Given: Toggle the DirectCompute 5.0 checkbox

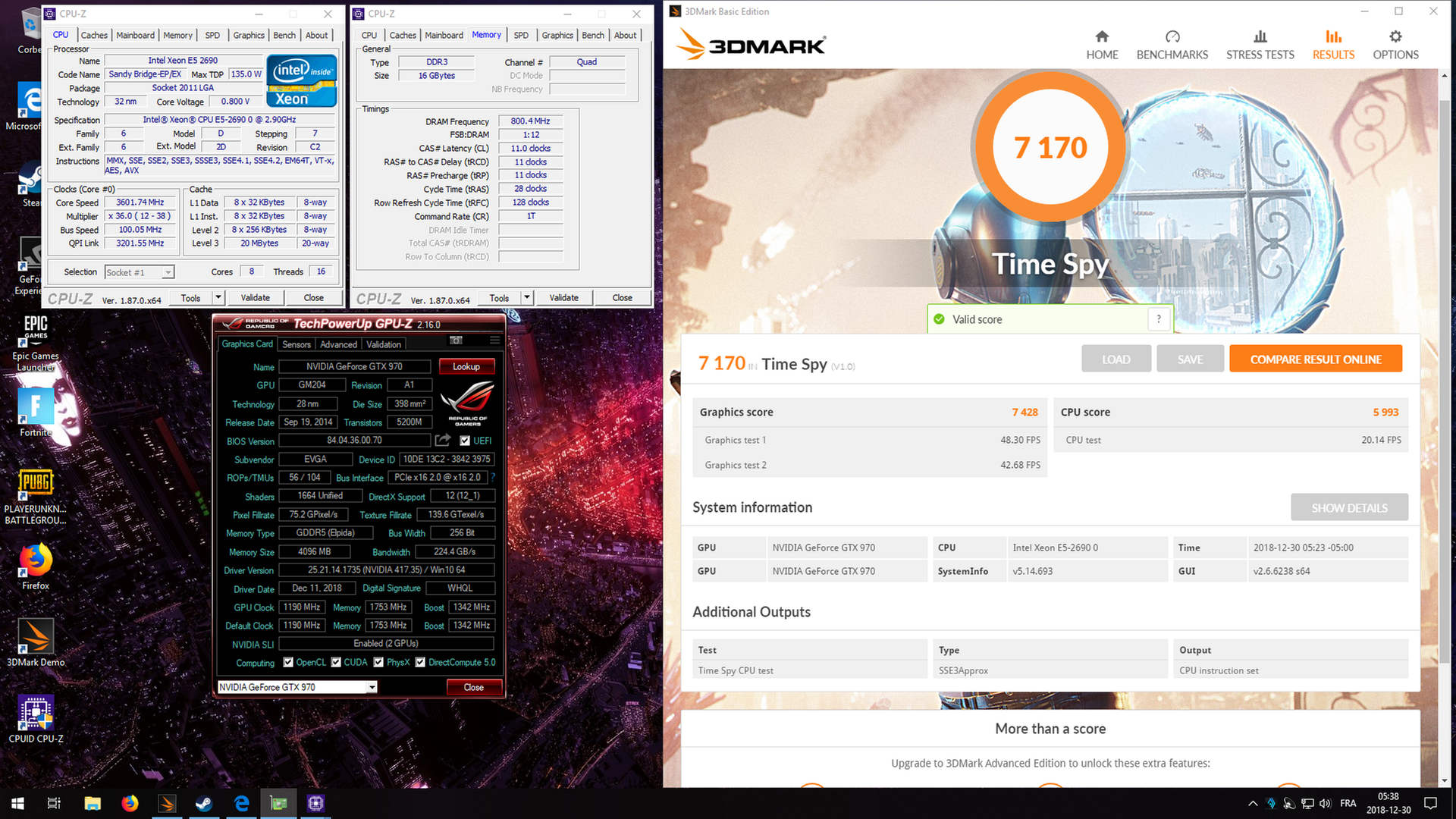Looking at the screenshot, I should pos(420,662).
